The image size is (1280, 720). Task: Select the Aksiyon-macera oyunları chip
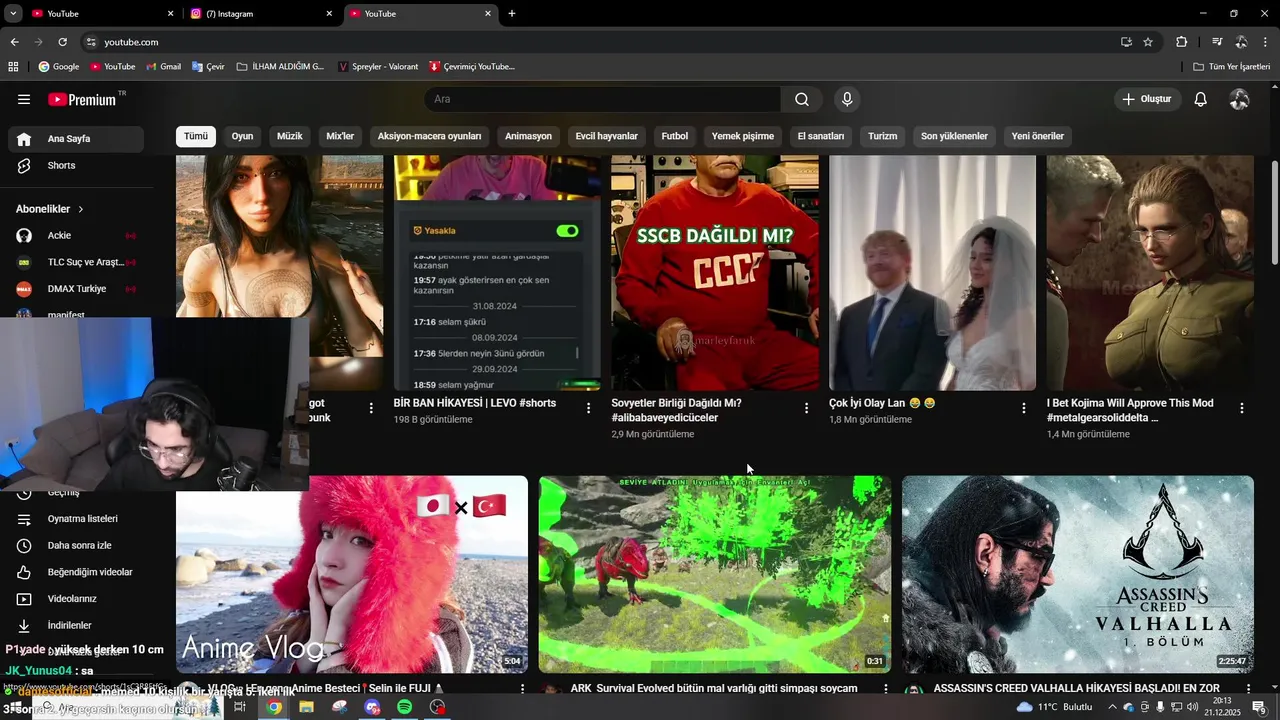(x=429, y=136)
